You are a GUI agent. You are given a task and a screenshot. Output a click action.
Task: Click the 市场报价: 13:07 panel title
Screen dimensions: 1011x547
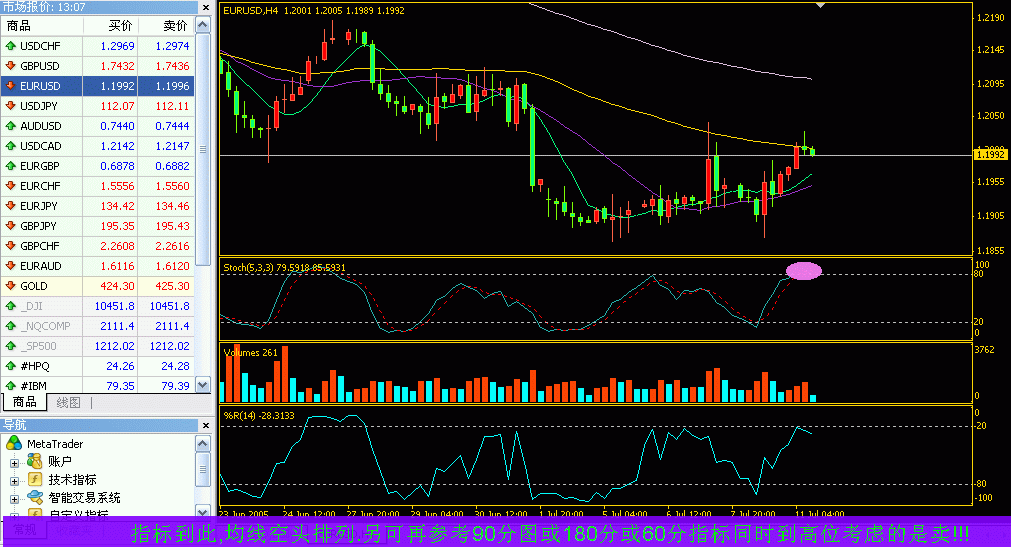pyautogui.click(x=44, y=7)
